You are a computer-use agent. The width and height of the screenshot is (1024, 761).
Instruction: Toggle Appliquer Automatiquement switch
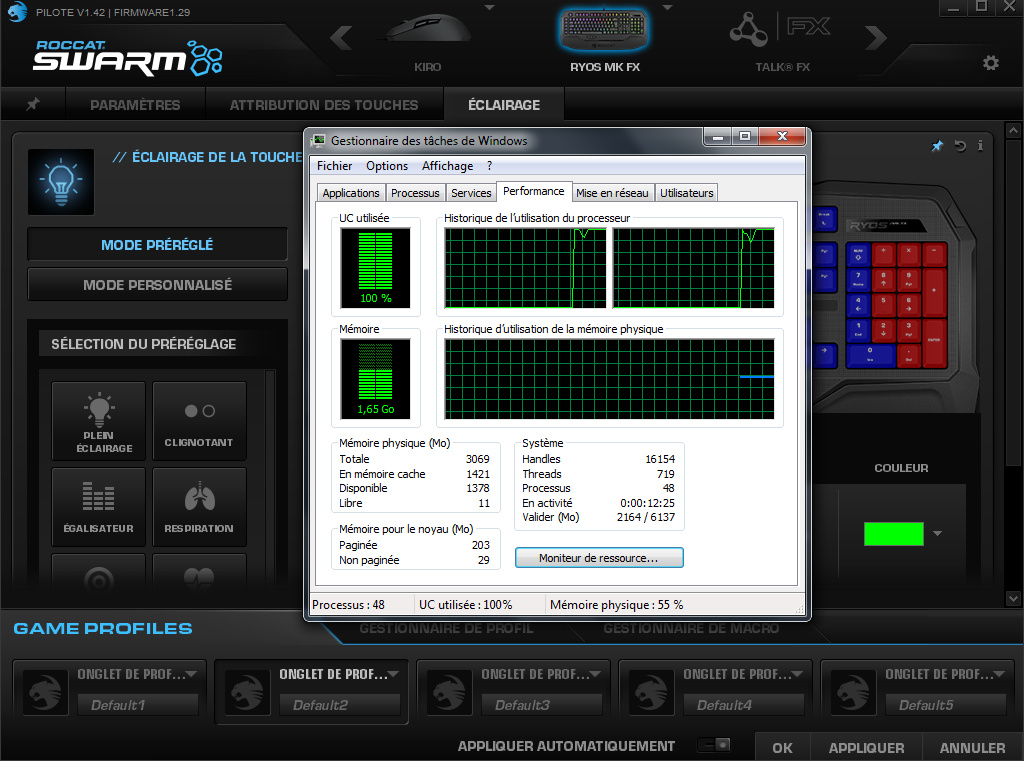point(713,745)
